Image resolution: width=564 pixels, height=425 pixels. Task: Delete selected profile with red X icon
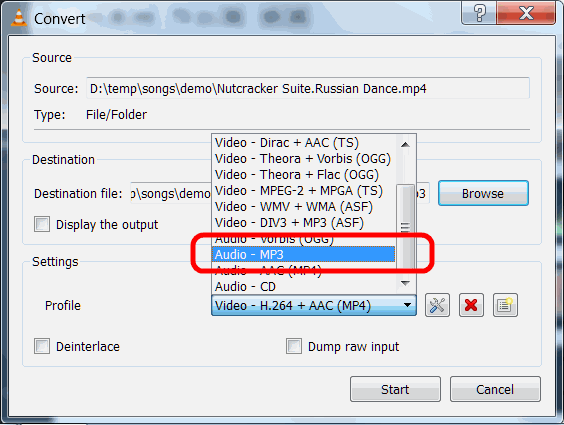pos(471,305)
